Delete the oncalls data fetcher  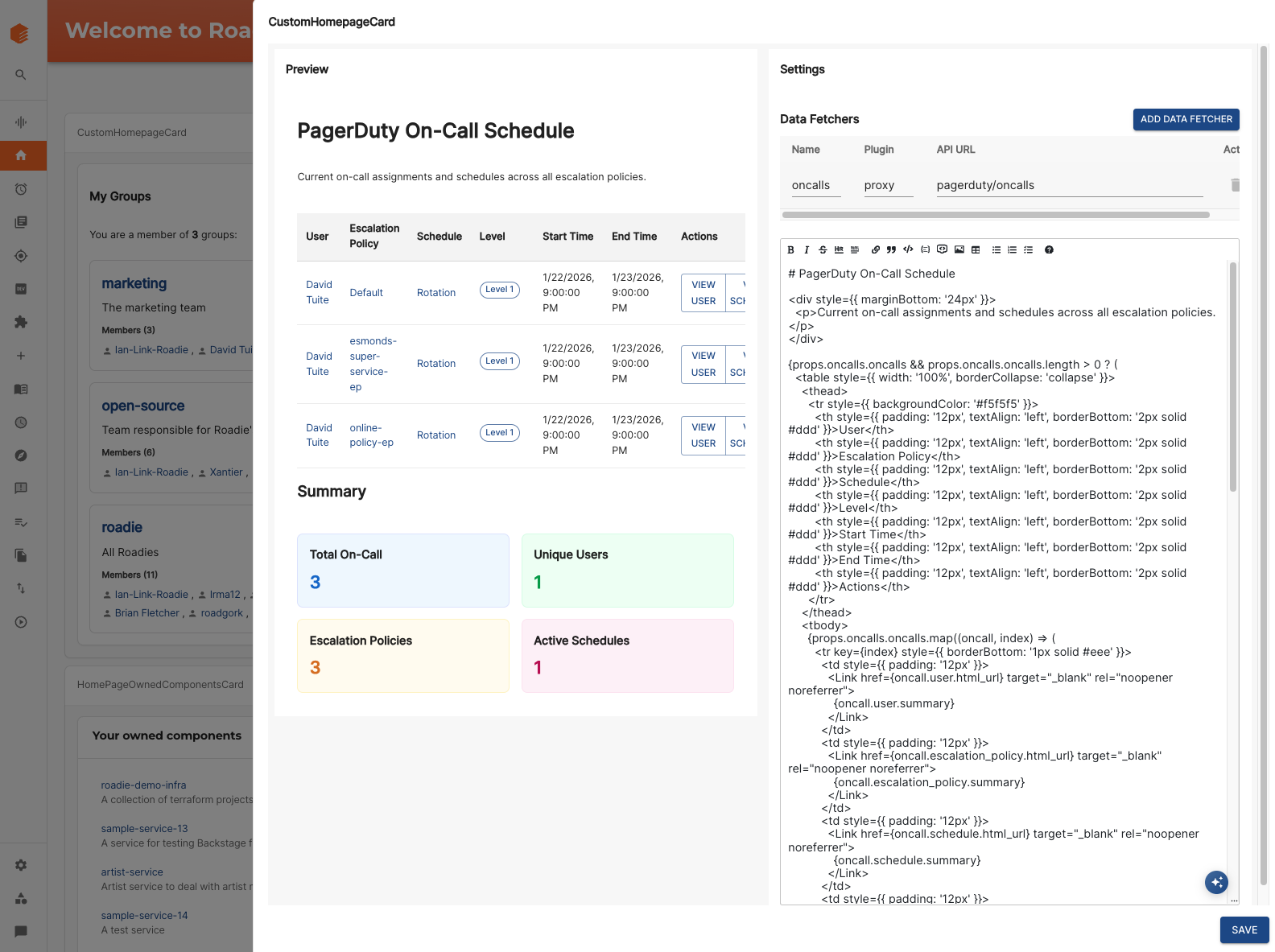(1234, 185)
